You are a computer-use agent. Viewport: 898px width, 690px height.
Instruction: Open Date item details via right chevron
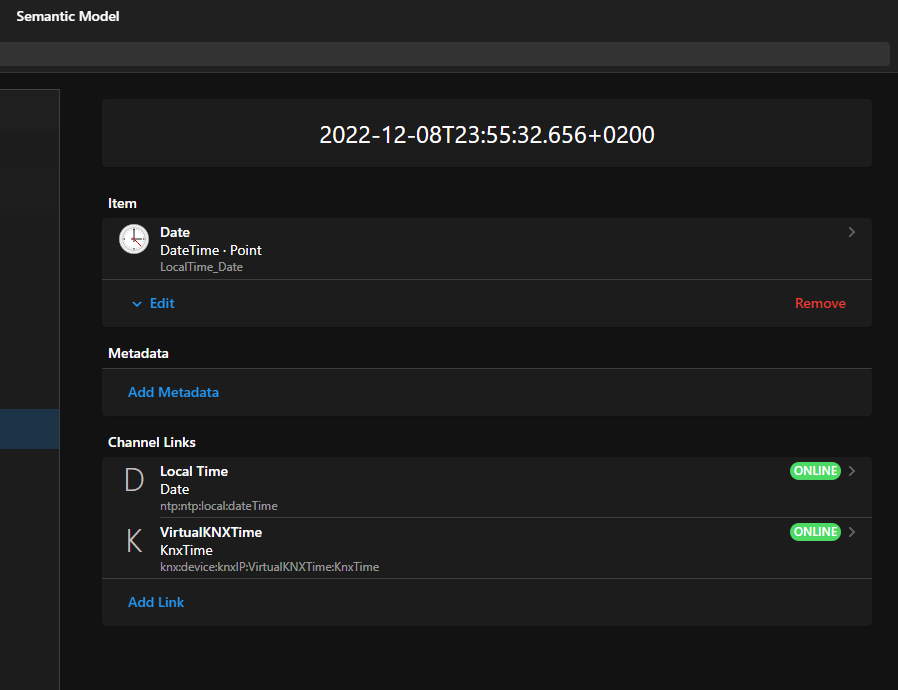point(852,232)
